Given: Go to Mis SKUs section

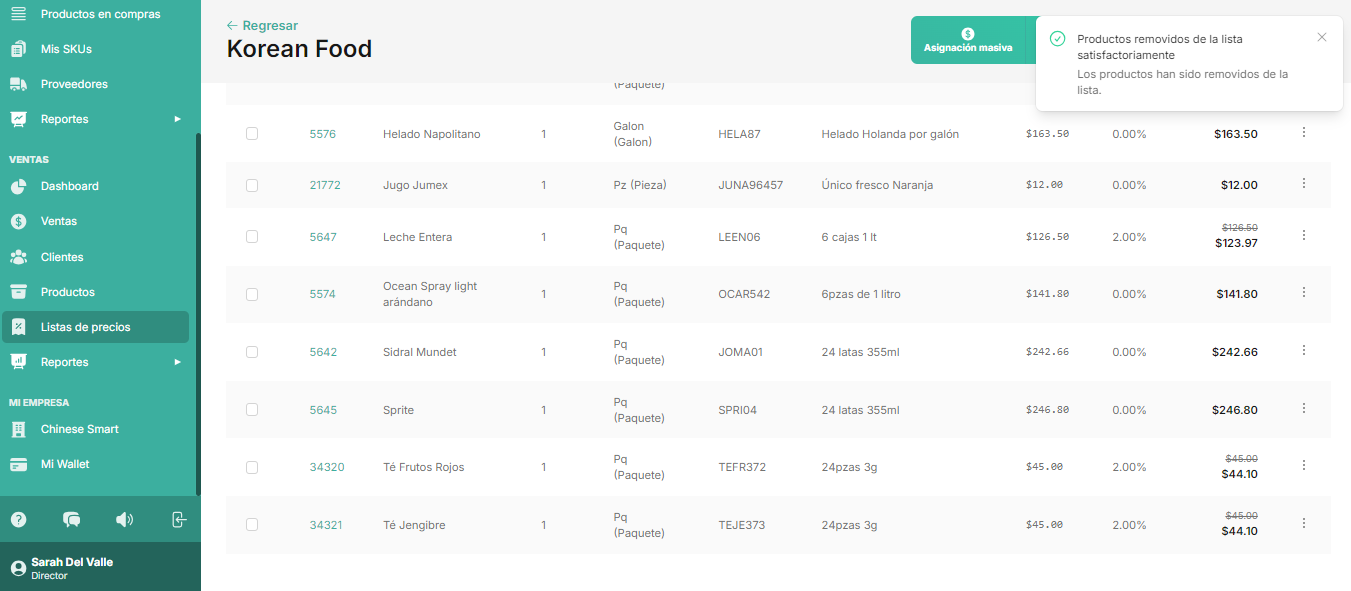Looking at the screenshot, I should tap(66, 49).
